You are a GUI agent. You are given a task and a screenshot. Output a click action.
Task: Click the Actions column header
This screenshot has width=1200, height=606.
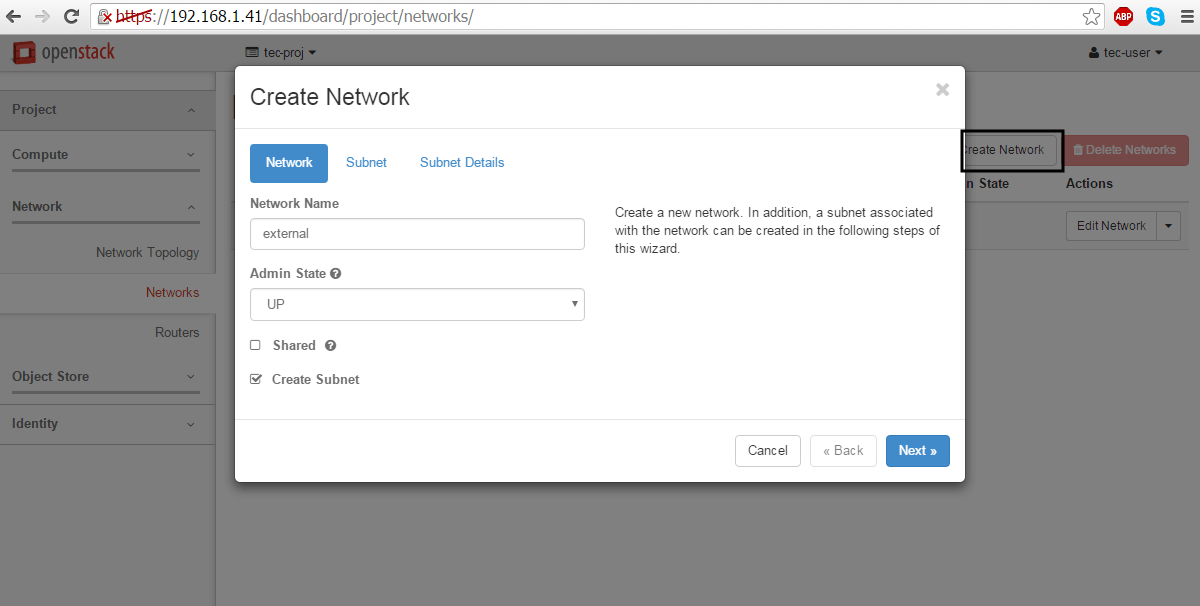pyautogui.click(x=1089, y=184)
